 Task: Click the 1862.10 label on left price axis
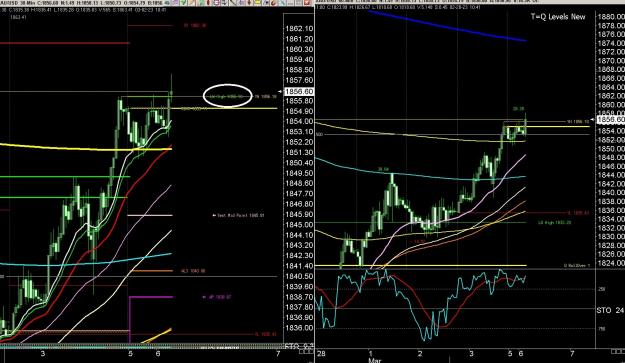point(299,28)
